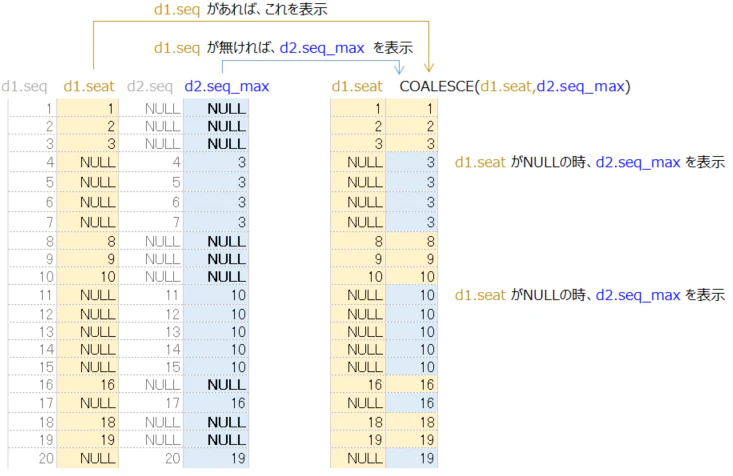Select d1.seat header next to d1.seq header
The width and height of the screenshot is (733, 476).
(x=89, y=87)
